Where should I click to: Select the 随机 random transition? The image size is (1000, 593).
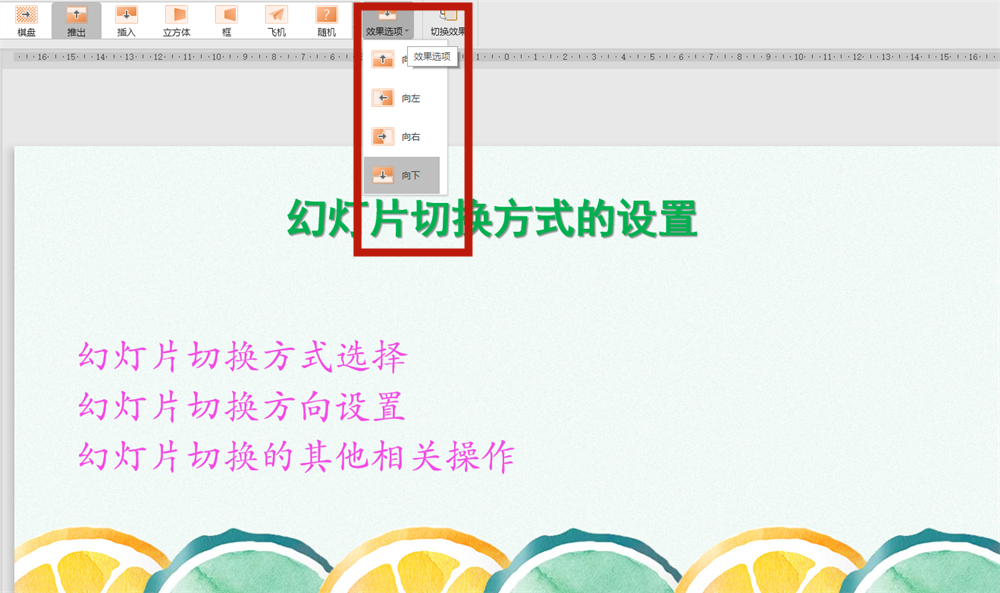point(327,20)
